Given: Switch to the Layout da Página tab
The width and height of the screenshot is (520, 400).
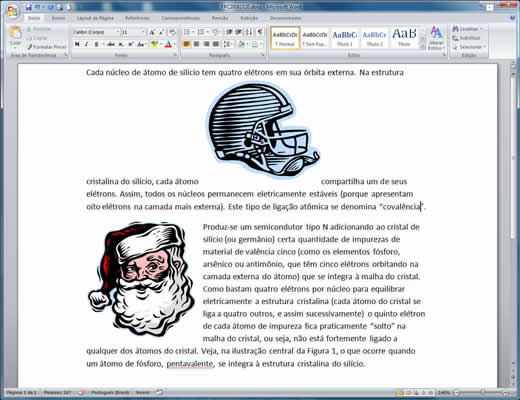Looking at the screenshot, I should coord(95,18).
